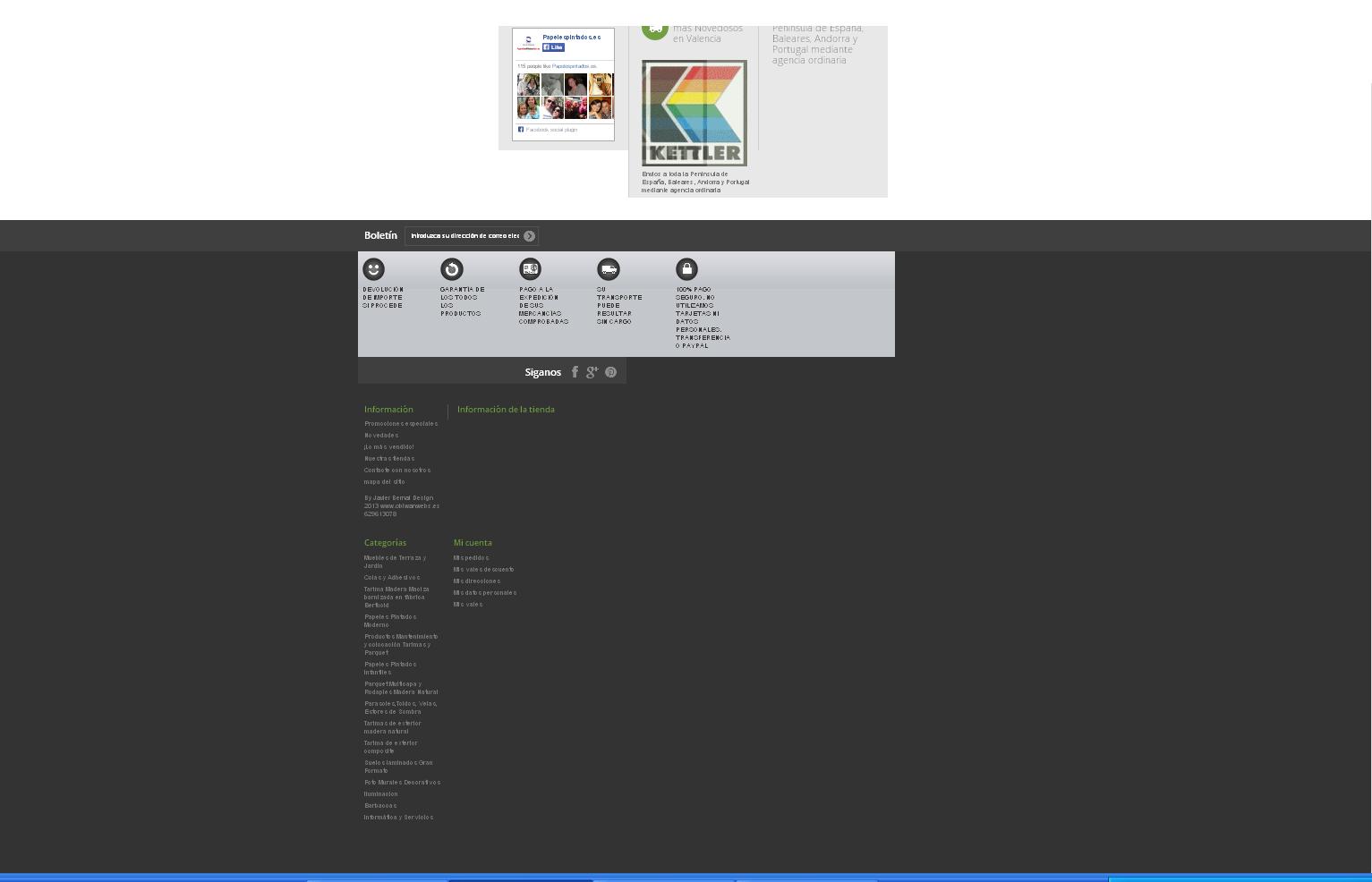This screenshot has width=1372, height=882.
Task: Open the Colas y Adhesivos category
Action: tap(392, 578)
